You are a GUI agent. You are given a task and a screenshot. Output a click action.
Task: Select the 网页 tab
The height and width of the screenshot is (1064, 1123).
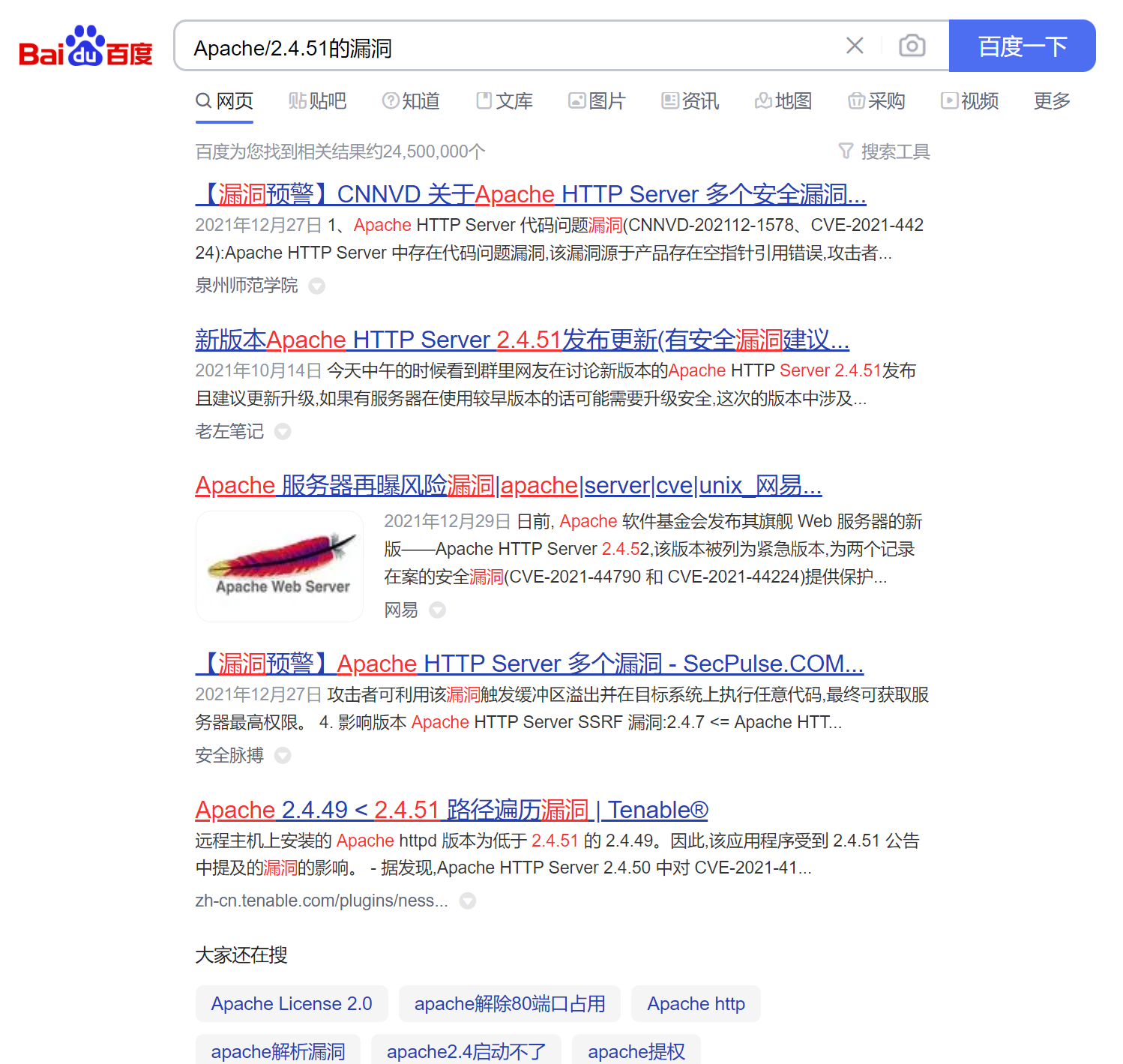point(225,101)
